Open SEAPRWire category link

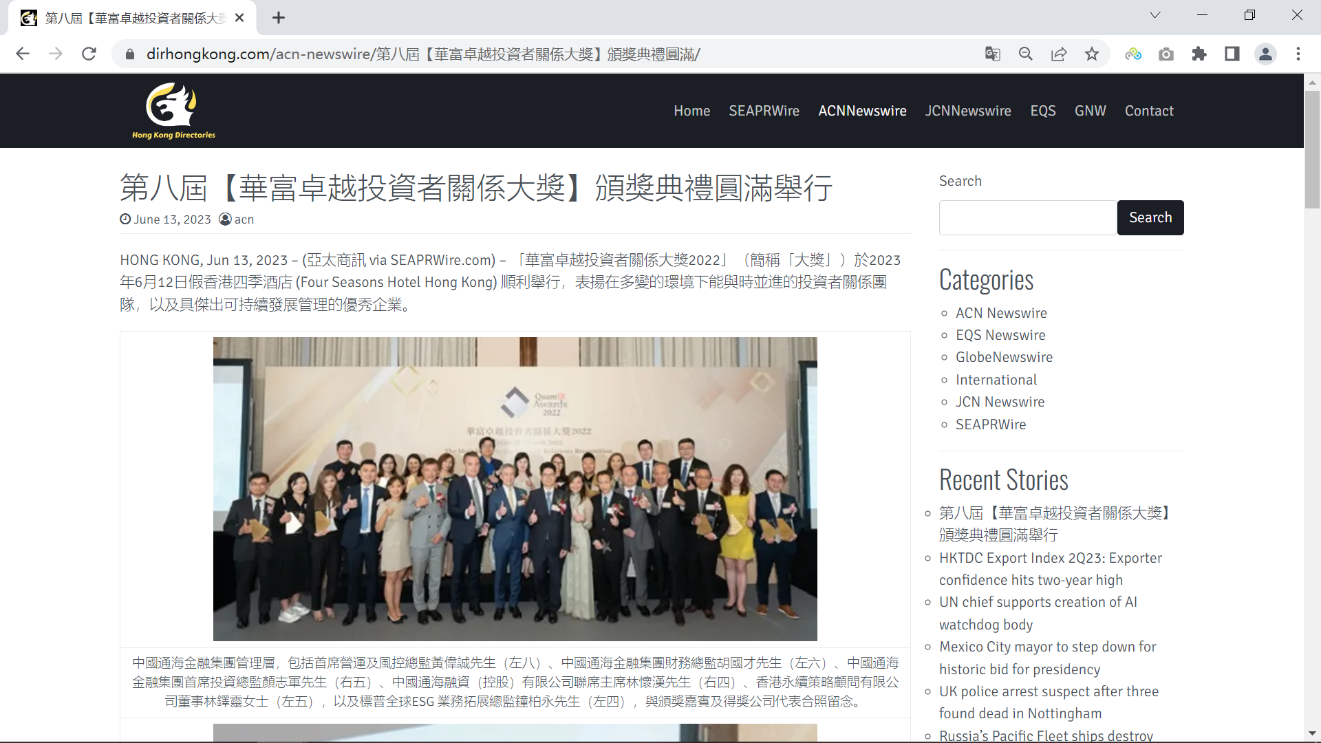[x=991, y=424]
